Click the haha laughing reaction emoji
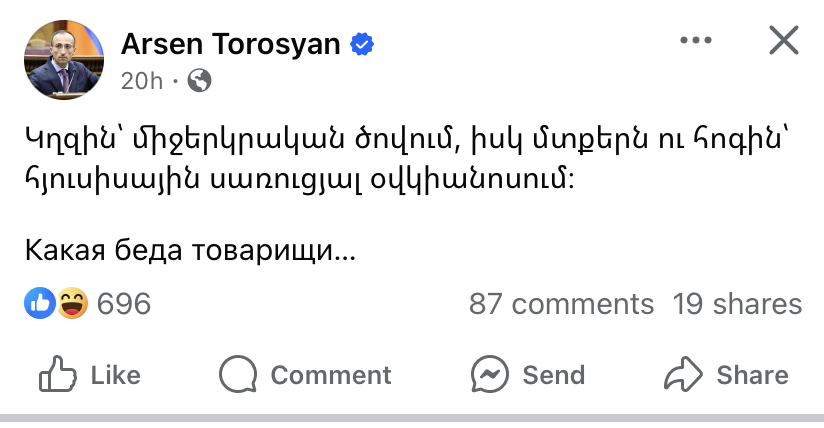The width and height of the screenshot is (824, 428). [x=72, y=303]
